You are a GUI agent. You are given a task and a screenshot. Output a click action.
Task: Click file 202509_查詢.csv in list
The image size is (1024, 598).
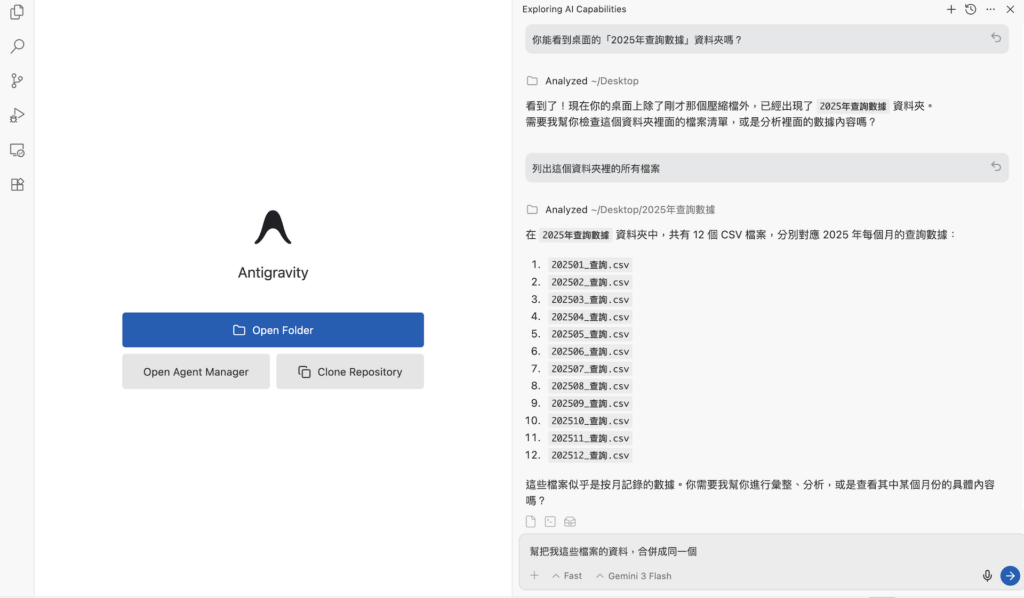[x=590, y=403]
